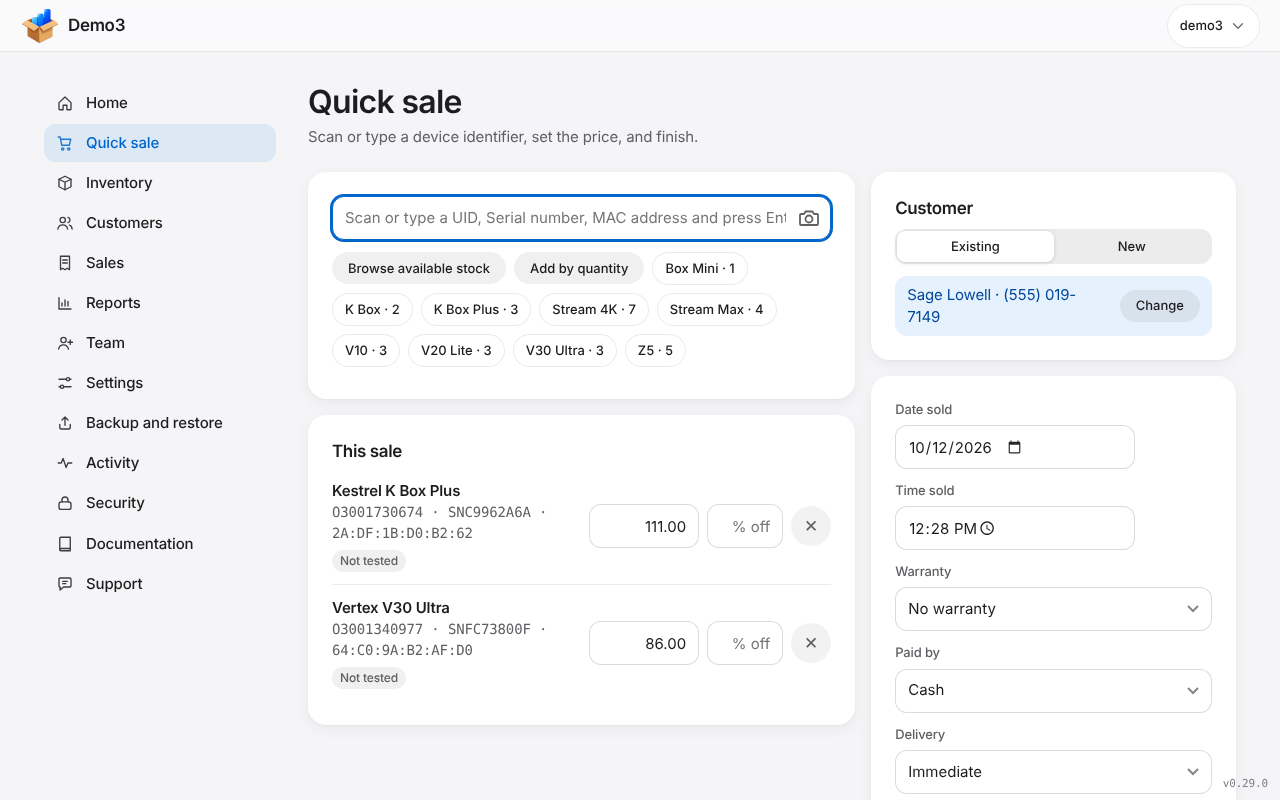Click the Demo3 box logo icon
This screenshot has width=1280, height=800.
point(41,26)
